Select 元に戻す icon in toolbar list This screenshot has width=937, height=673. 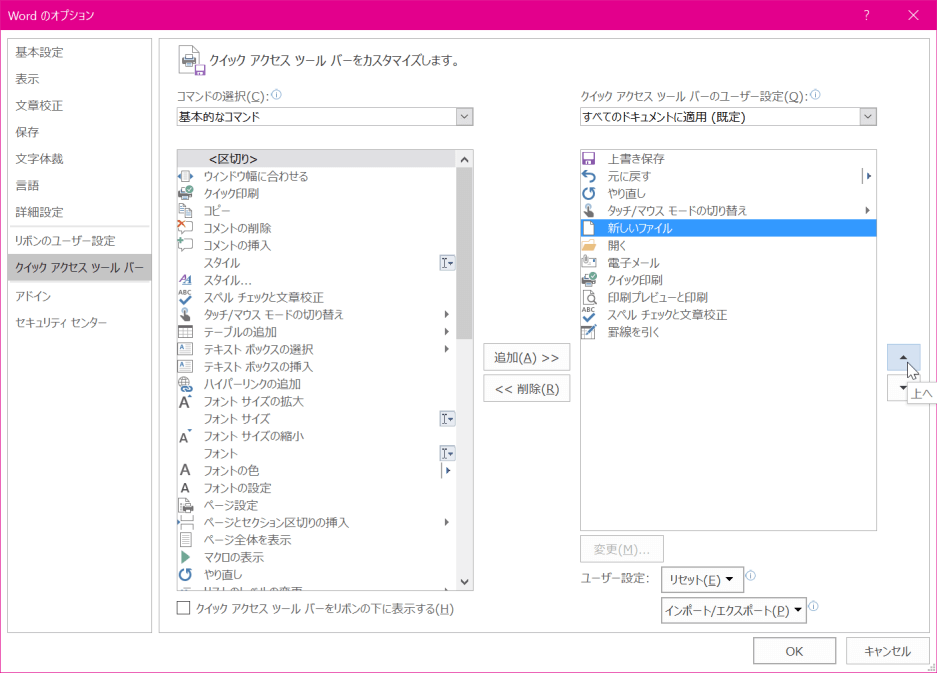[x=589, y=176]
